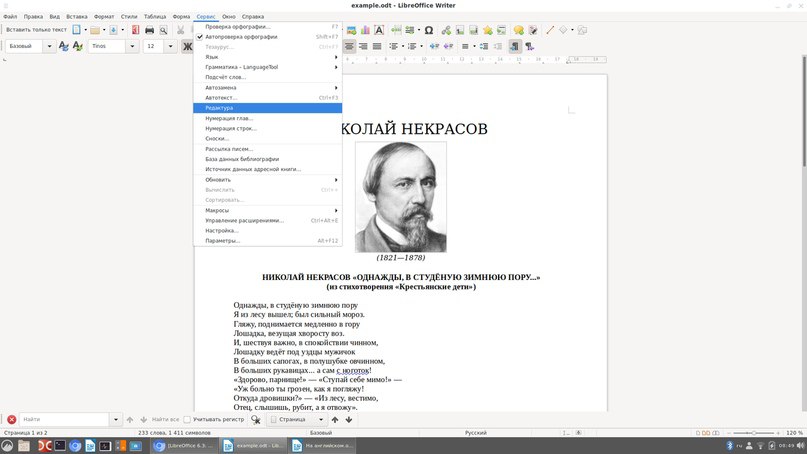Select Источник данных адресной книги
The width and height of the screenshot is (807, 454).
point(268,169)
